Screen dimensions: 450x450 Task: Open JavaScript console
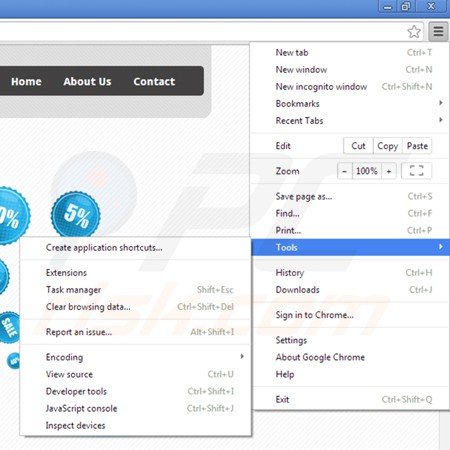[135, 408]
